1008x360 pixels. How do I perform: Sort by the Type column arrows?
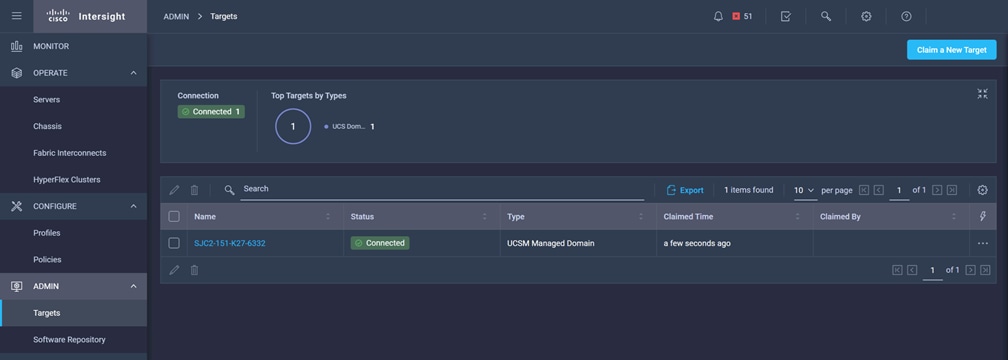pos(641,217)
